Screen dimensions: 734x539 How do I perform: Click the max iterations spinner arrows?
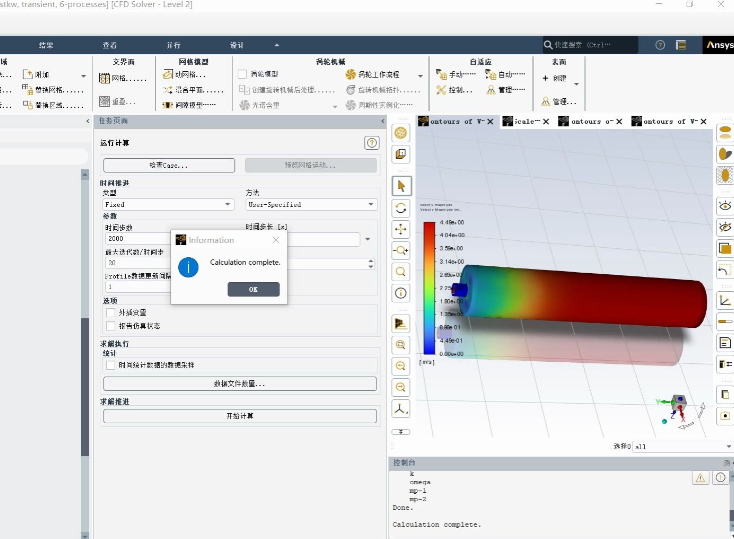click(371, 264)
